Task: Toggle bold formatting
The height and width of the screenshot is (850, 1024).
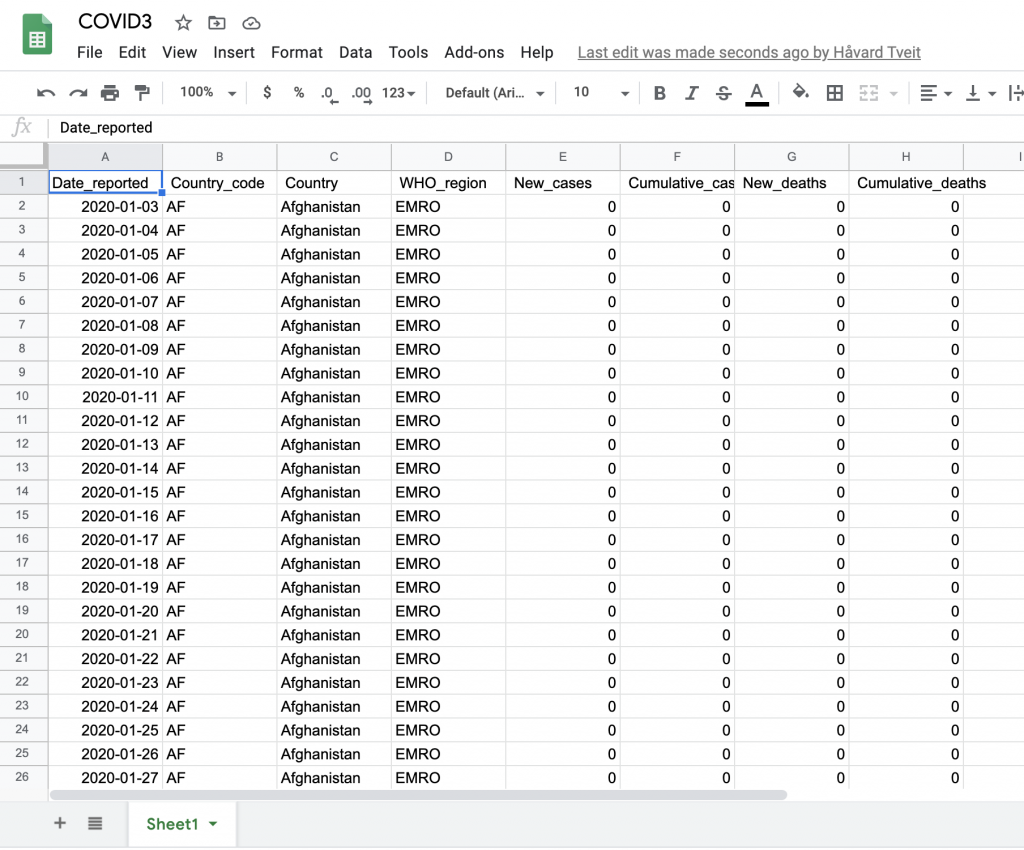Action: coord(660,93)
